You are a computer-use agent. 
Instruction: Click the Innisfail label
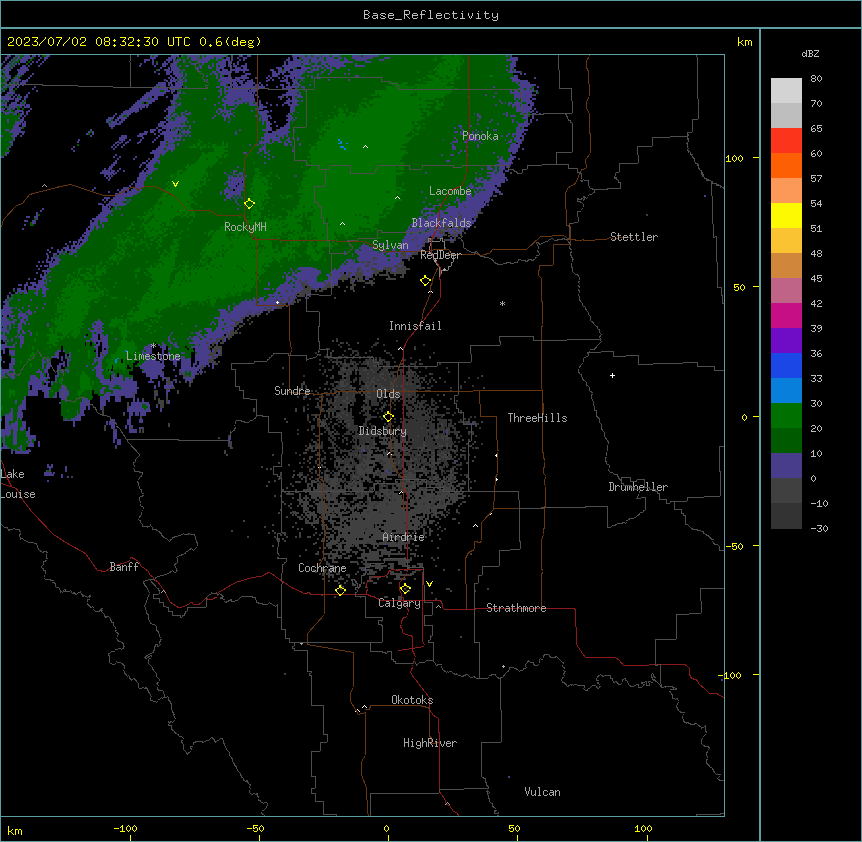click(x=415, y=326)
